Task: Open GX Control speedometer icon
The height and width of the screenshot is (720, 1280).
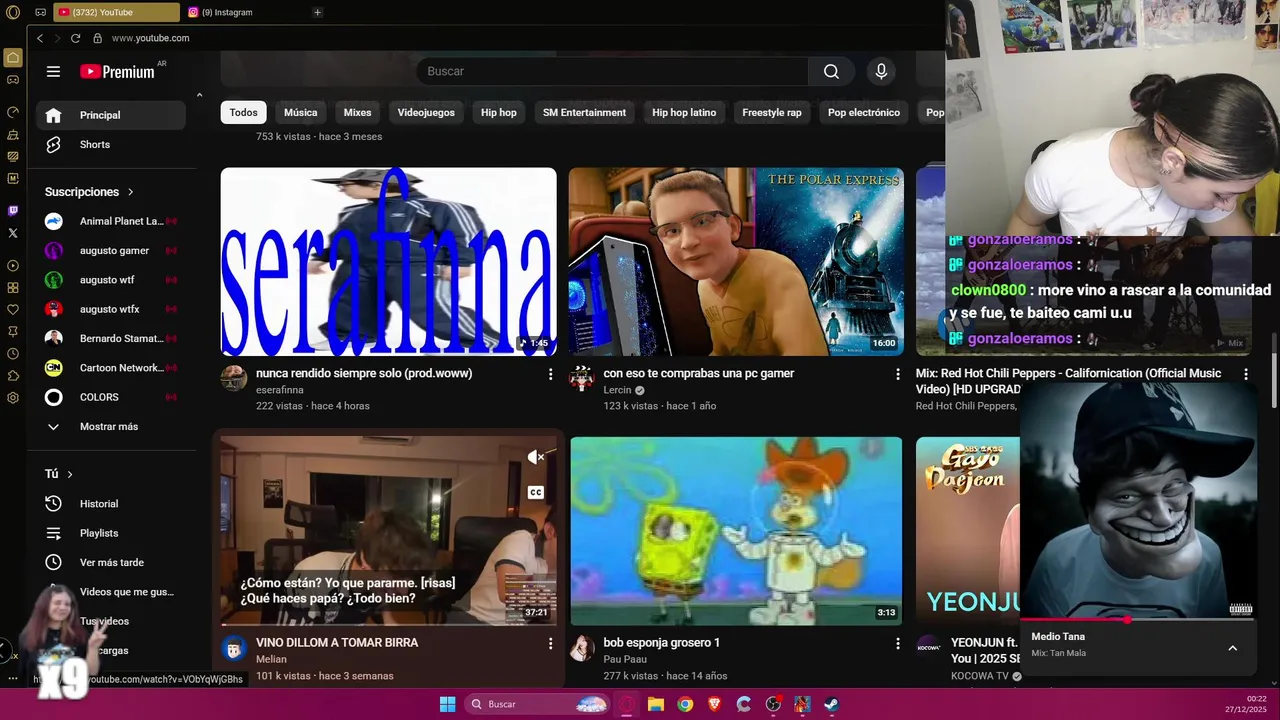Action: coord(13,112)
